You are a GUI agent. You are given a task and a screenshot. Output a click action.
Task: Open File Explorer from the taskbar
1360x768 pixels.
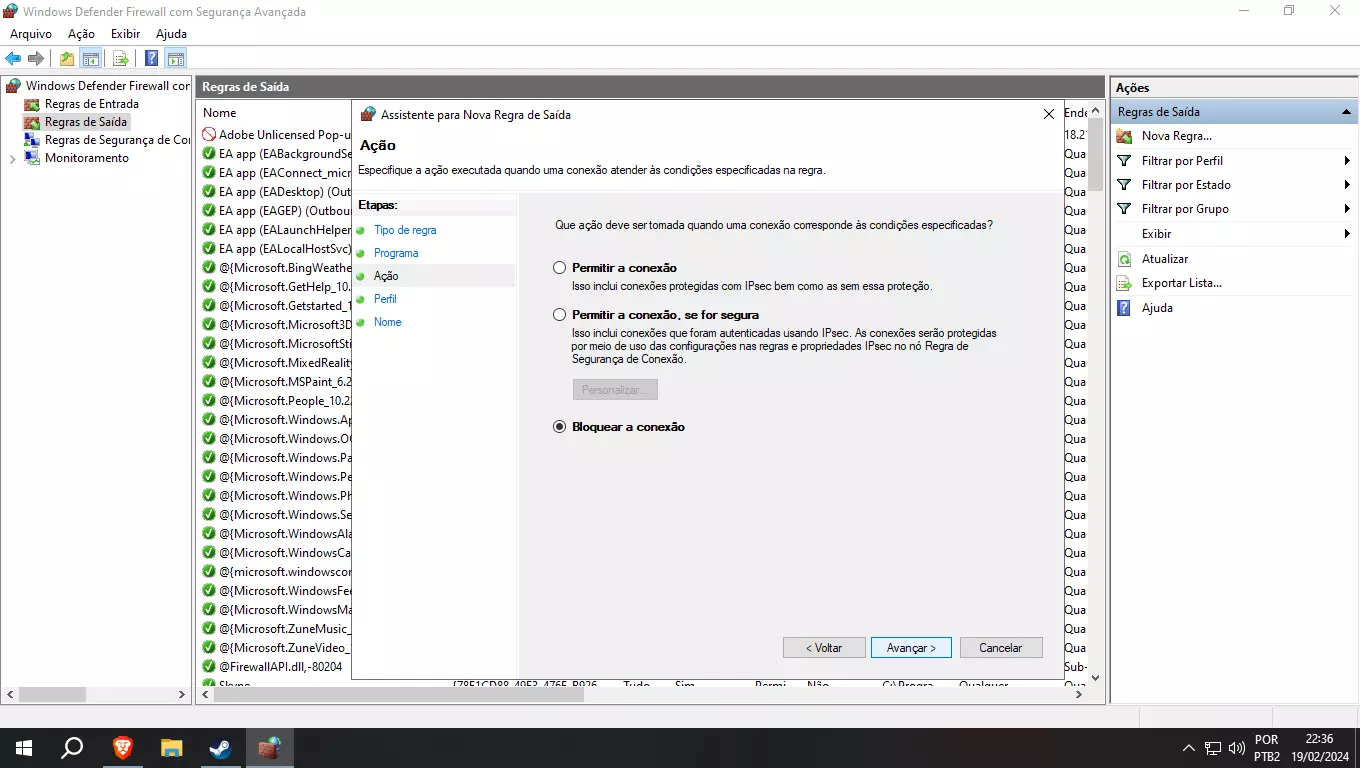click(x=171, y=747)
